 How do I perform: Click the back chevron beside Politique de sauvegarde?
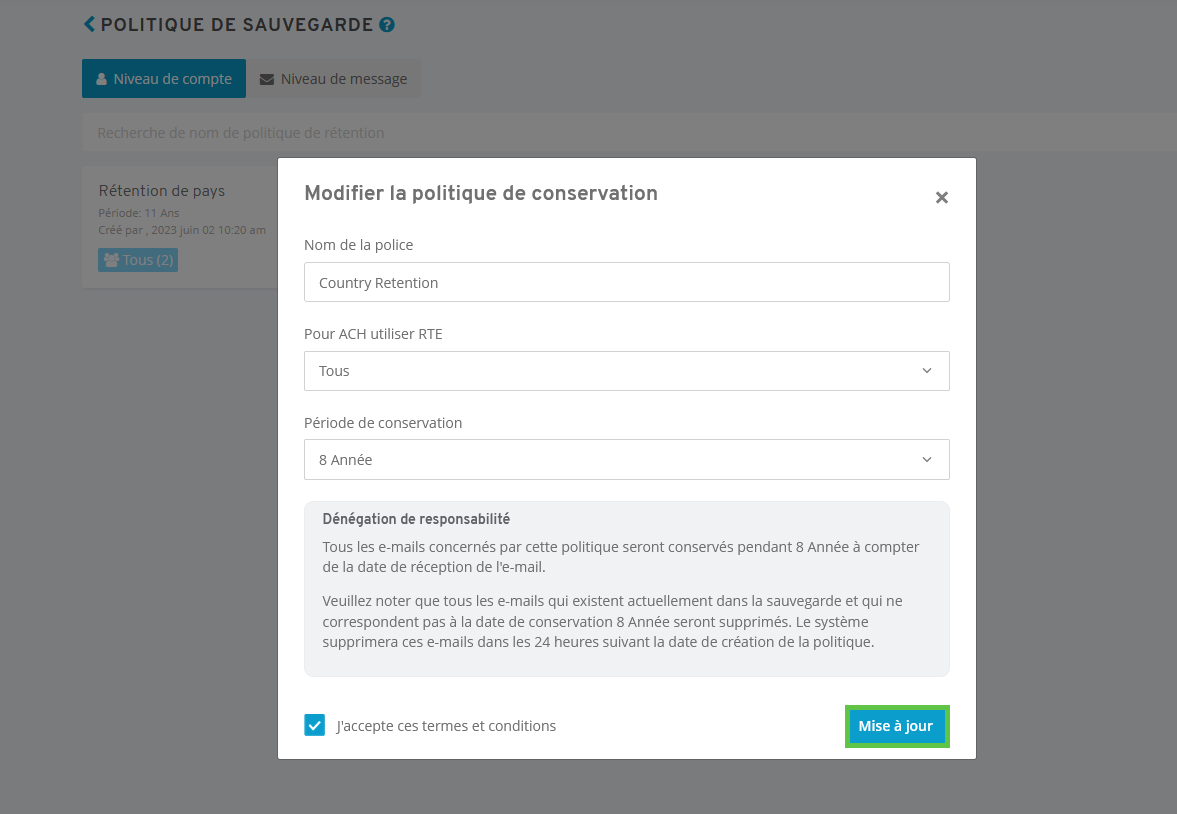point(89,24)
